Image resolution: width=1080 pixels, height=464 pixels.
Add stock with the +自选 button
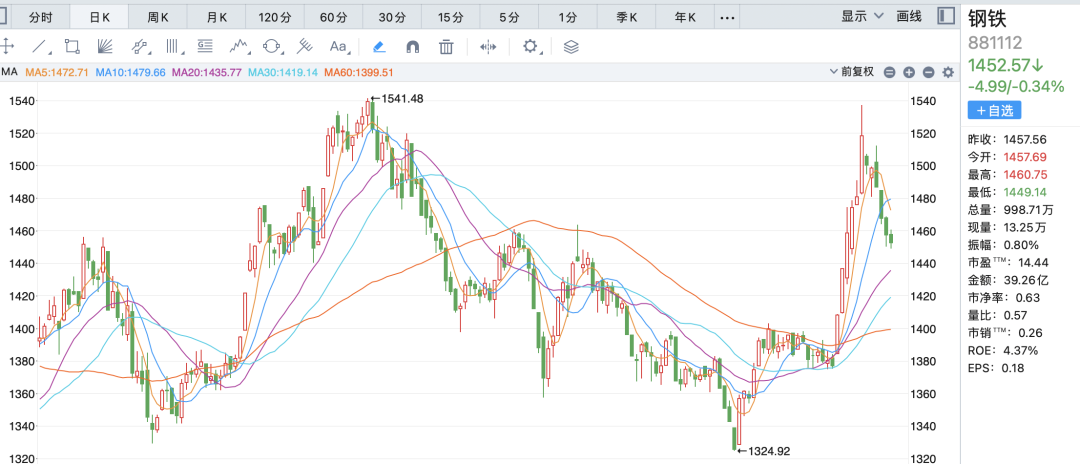(993, 111)
